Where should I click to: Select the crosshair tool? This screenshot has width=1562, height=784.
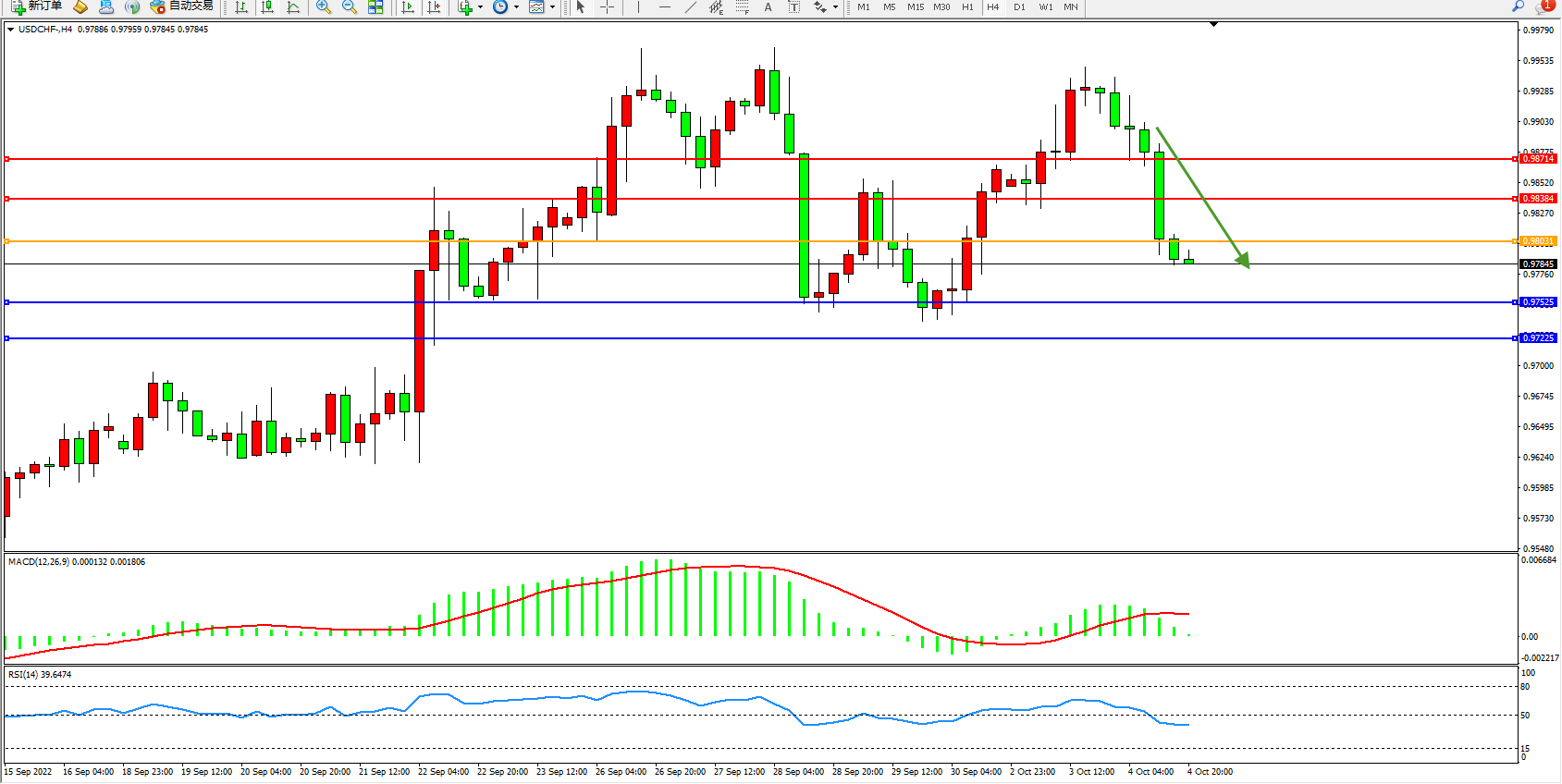click(607, 6)
